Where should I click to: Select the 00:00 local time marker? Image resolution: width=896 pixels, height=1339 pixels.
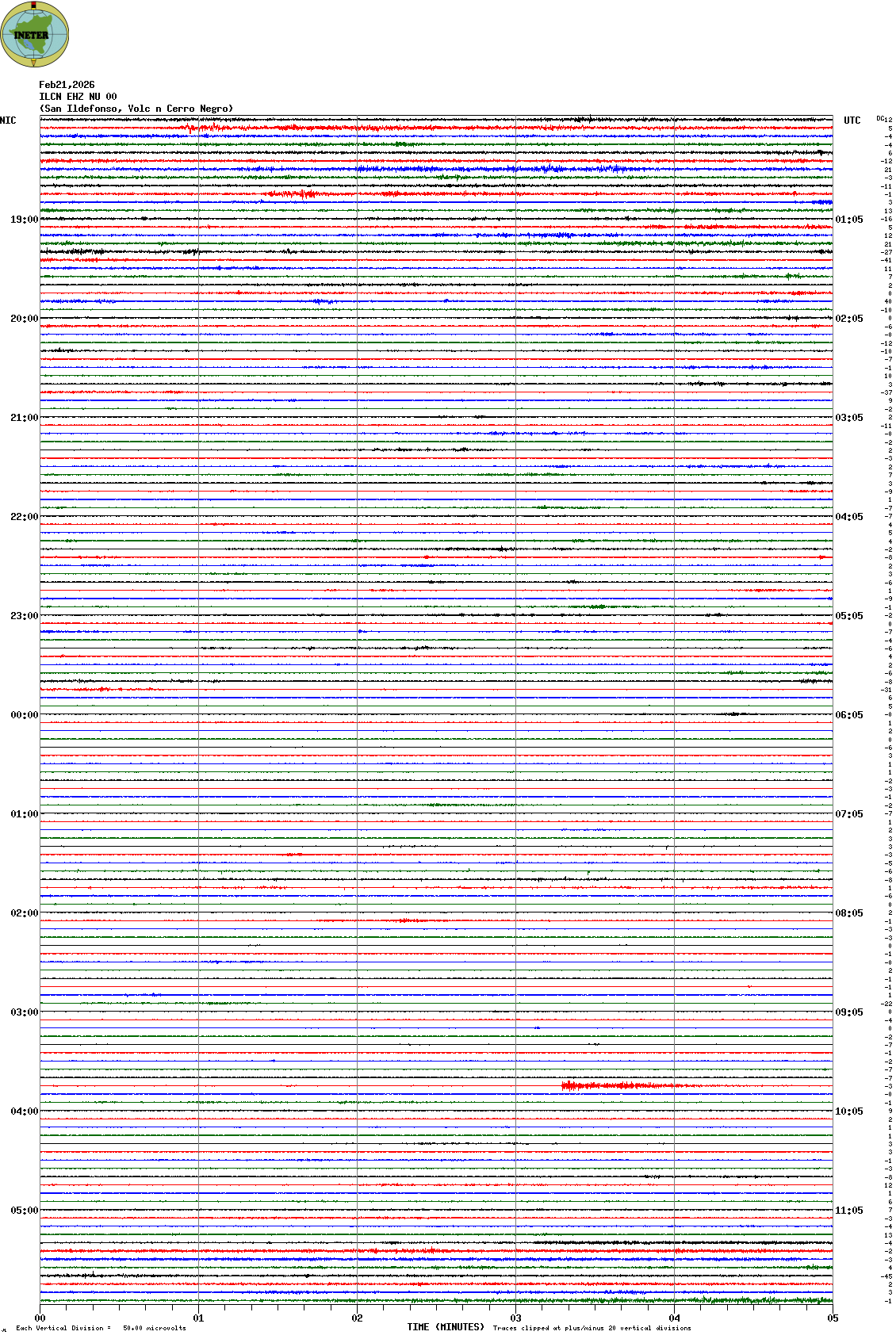tap(24, 715)
